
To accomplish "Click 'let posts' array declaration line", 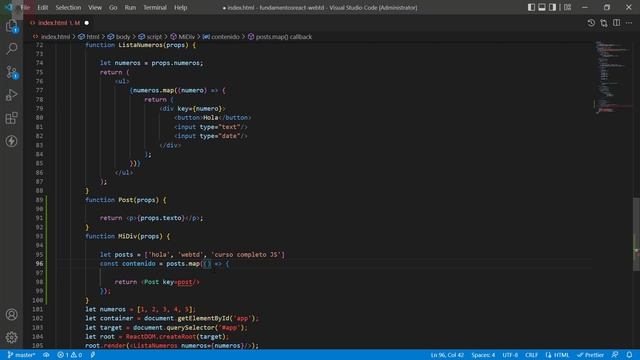I will (x=192, y=255).
